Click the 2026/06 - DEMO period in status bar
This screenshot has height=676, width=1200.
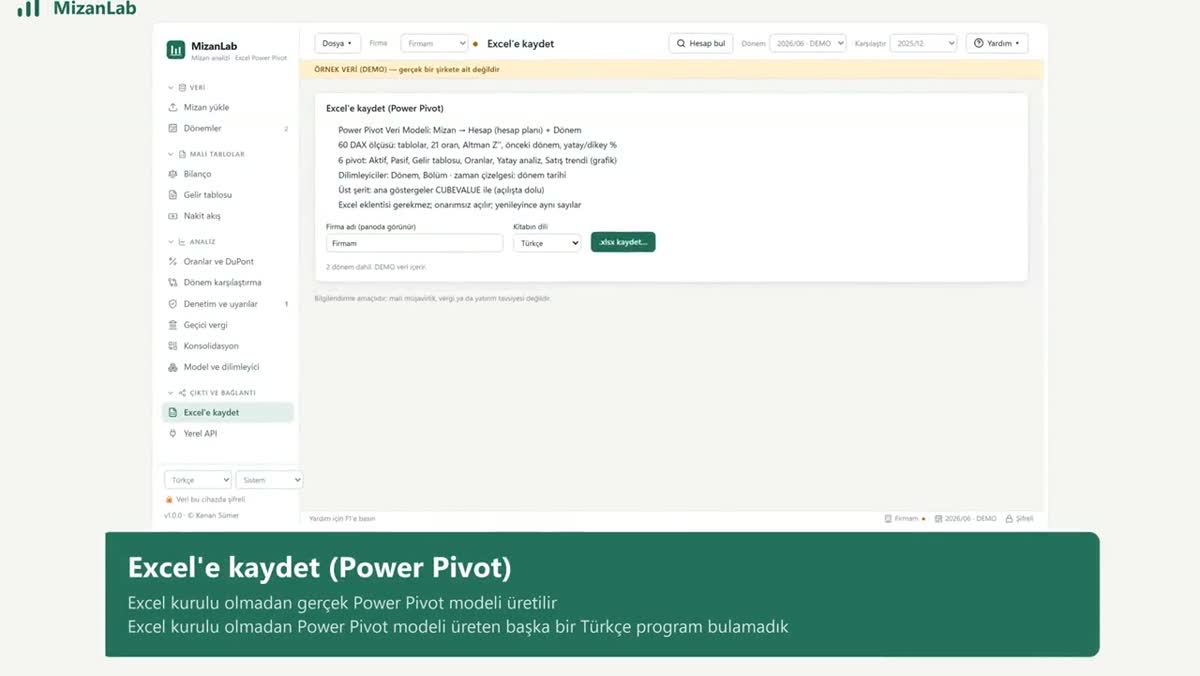point(966,519)
